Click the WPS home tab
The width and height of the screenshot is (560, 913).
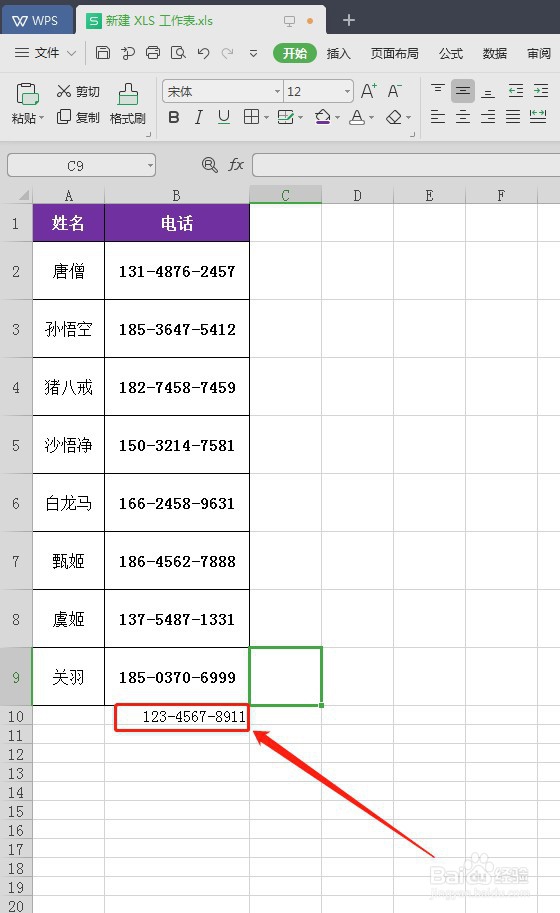click(36, 20)
